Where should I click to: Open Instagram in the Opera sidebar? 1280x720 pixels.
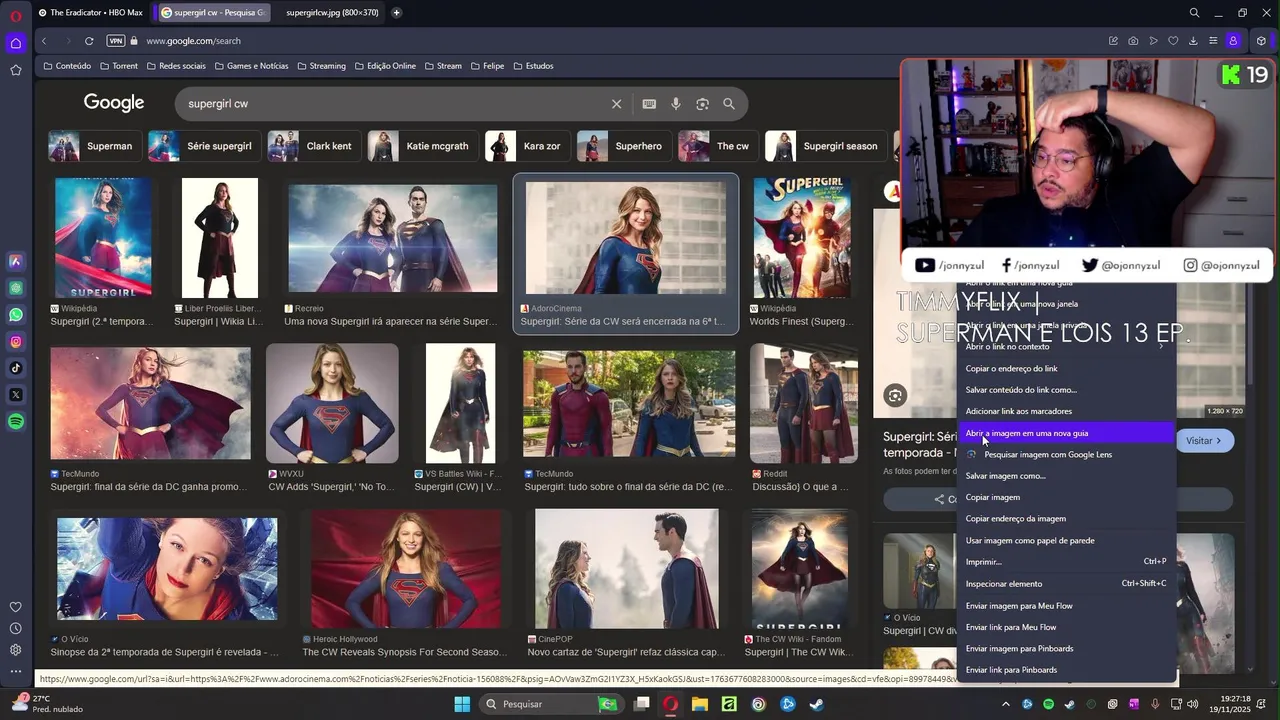pyautogui.click(x=16, y=342)
